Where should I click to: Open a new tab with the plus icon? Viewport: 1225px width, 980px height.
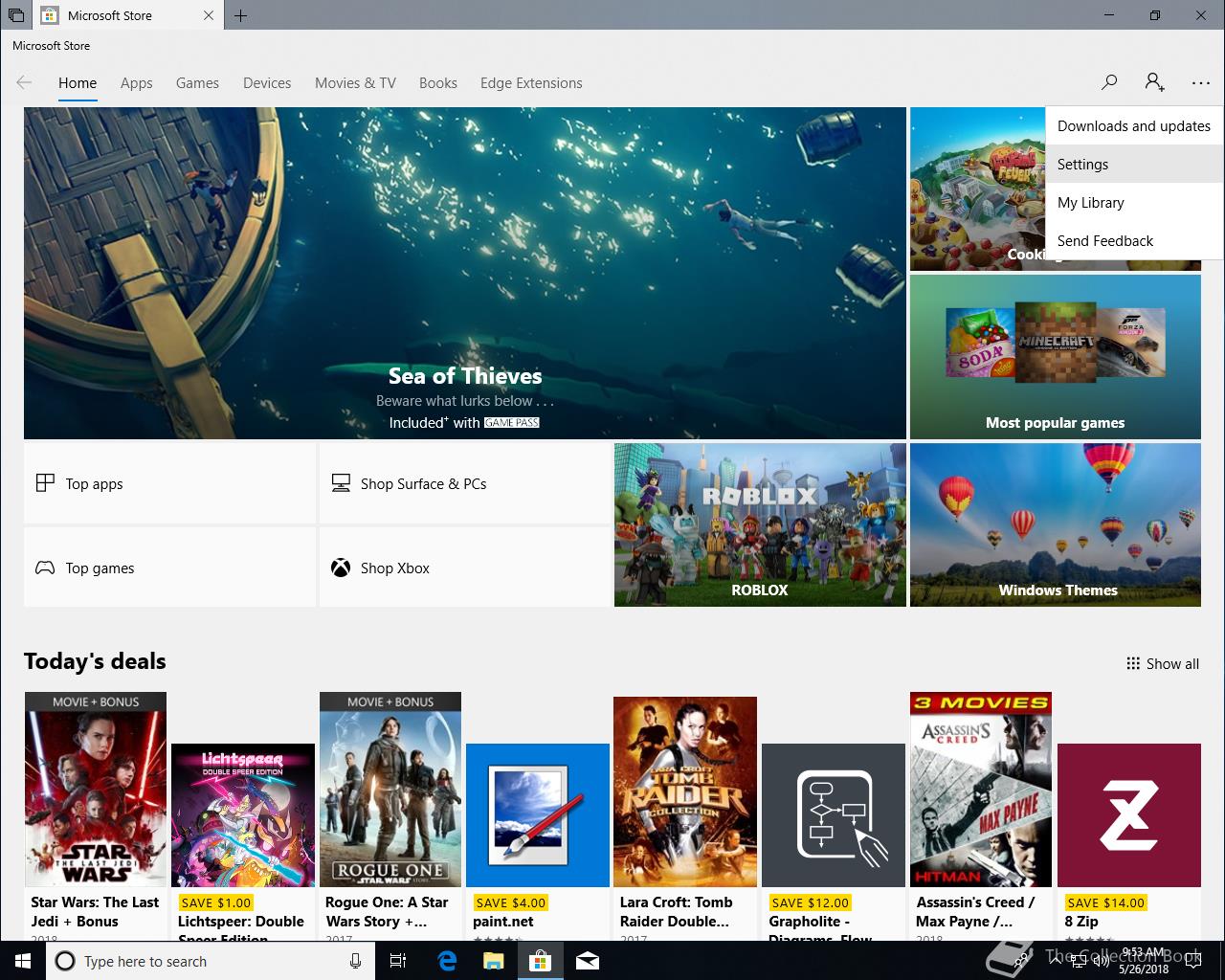pyautogui.click(x=240, y=15)
